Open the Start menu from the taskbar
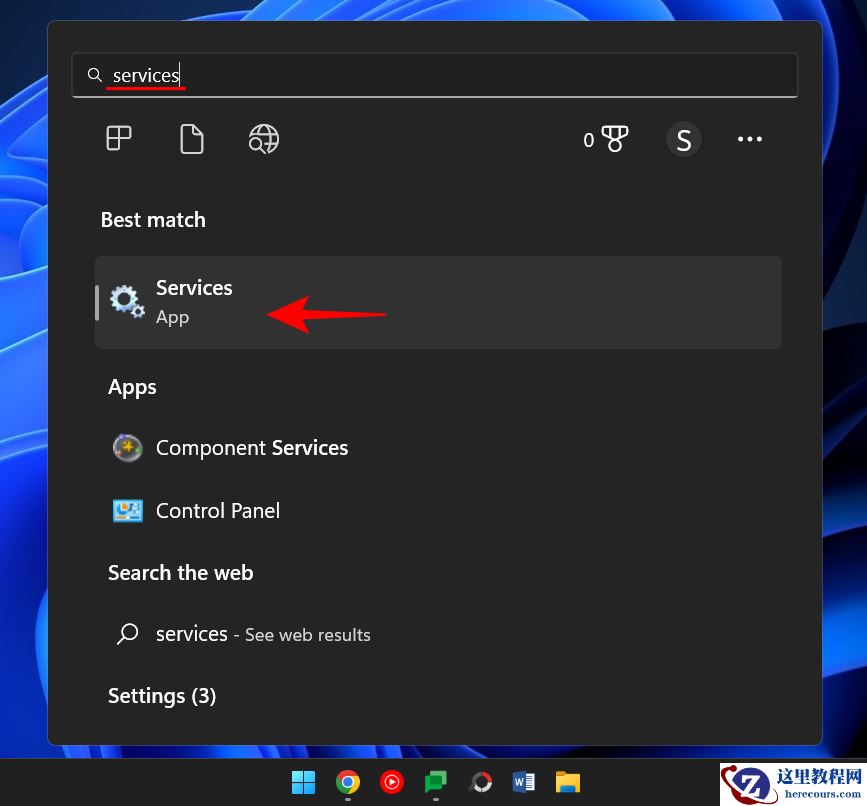This screenshot has width=867, height=806. 304,782
